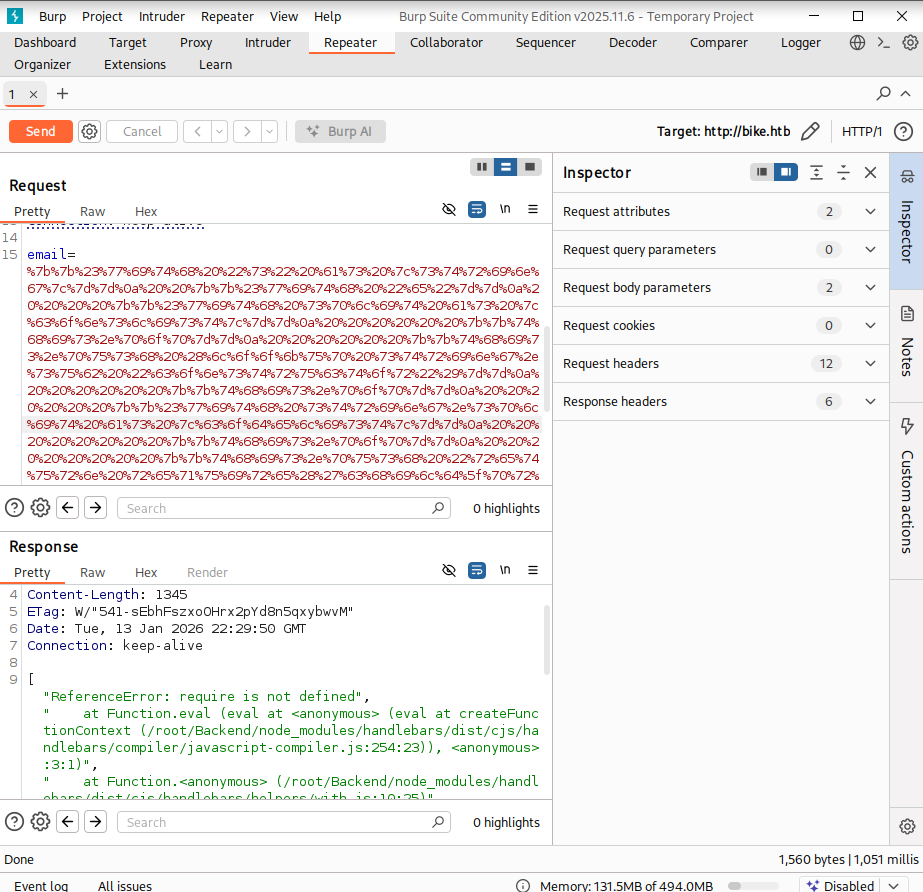Screen dimensions: 923x892
Task: Open Repeater settings gear next to Send
Action: (x=89, y=131)
